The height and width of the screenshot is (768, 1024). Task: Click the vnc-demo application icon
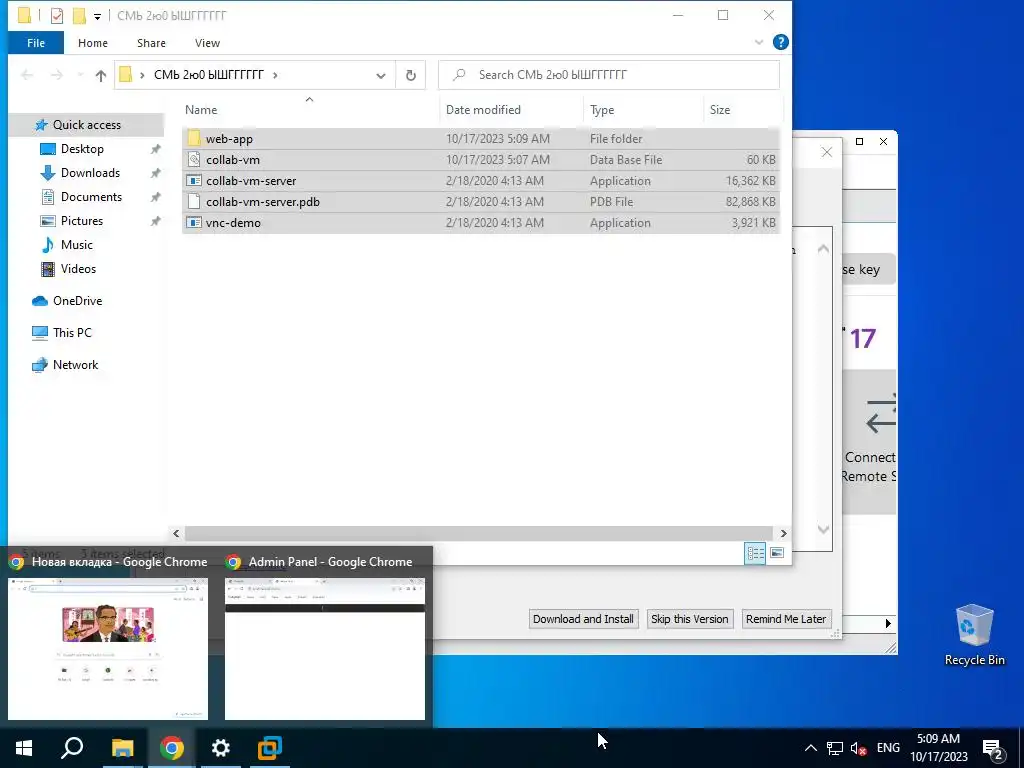pyautogui.click(x=194, y=222)
